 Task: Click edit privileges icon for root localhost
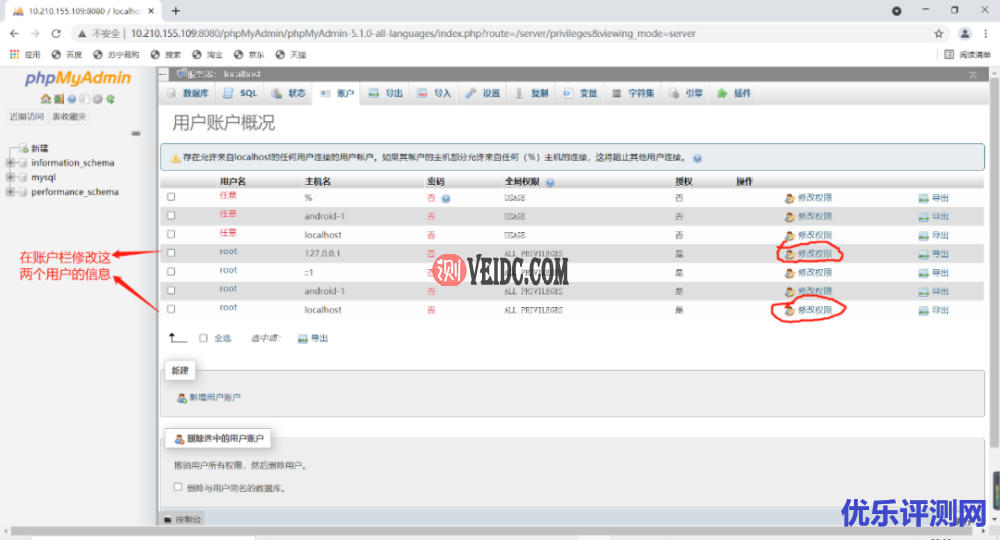click(790, 310)
